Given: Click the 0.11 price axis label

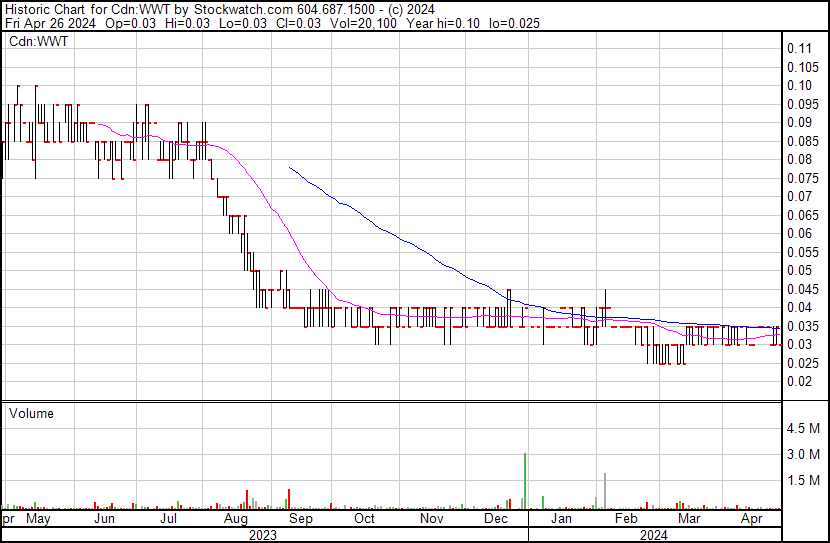Looking at the screenshot, I should tap(799, 48).
